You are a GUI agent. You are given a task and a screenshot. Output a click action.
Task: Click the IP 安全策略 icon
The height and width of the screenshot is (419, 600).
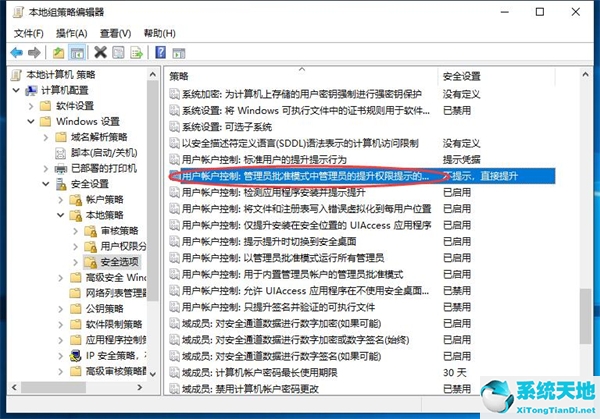coord(75,356)
